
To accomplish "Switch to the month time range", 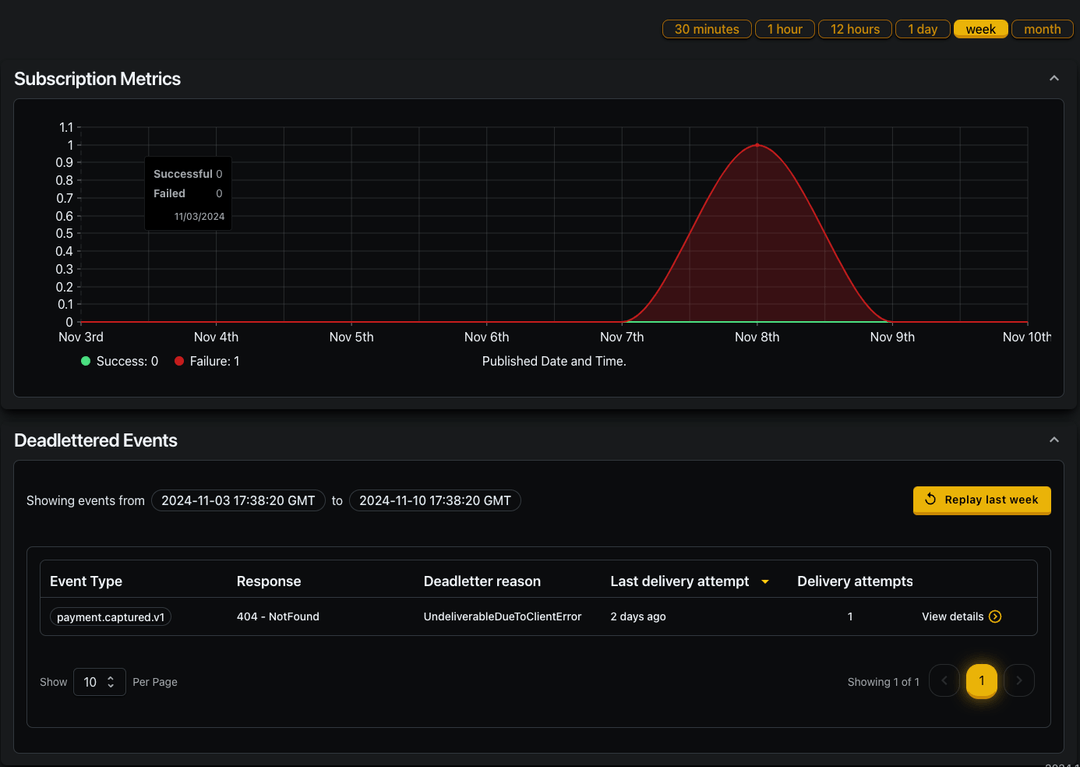I will (1042, 29).
